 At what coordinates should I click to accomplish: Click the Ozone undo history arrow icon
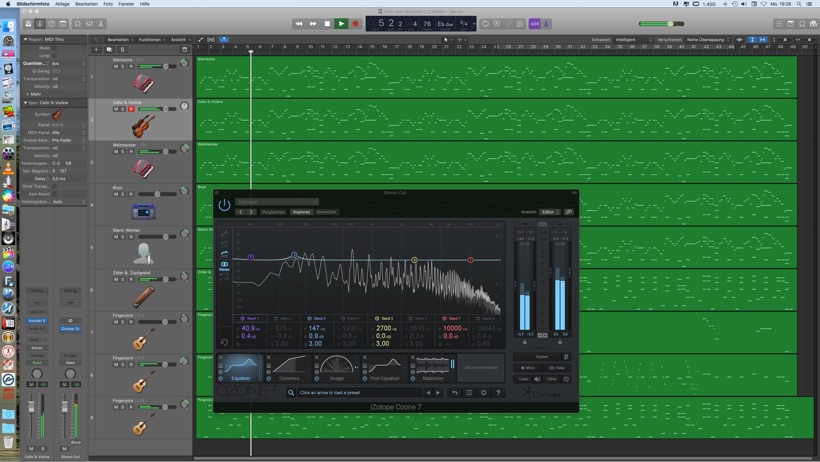pos(454,392)
